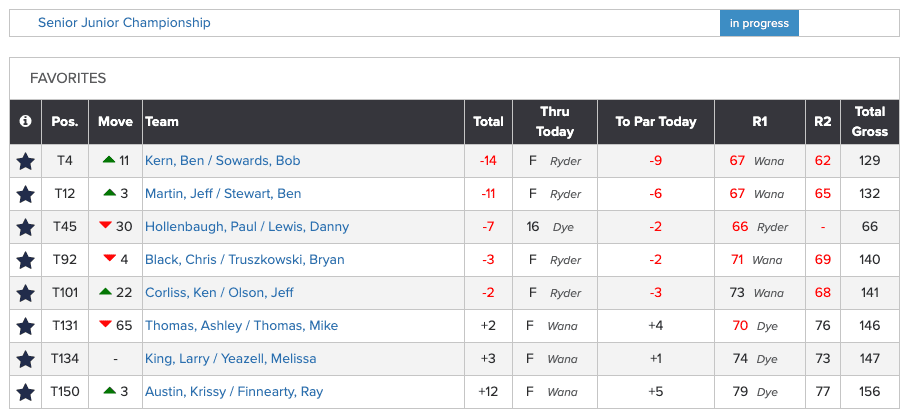910x418 pixels.
Task: Click the in progress status button
Action: [x=759, y=23]
